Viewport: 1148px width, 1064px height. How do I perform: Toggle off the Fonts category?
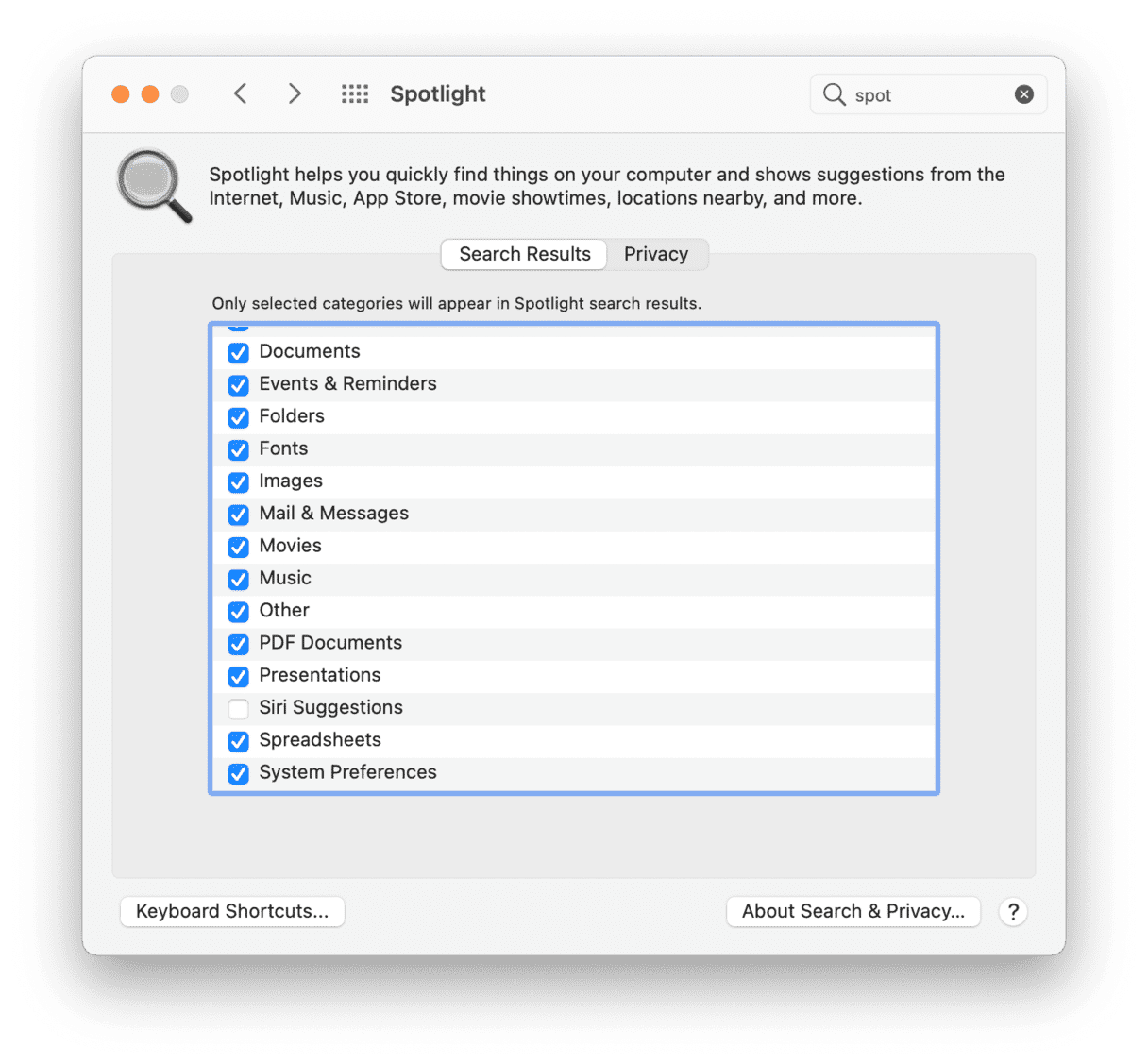coord(239,449)
